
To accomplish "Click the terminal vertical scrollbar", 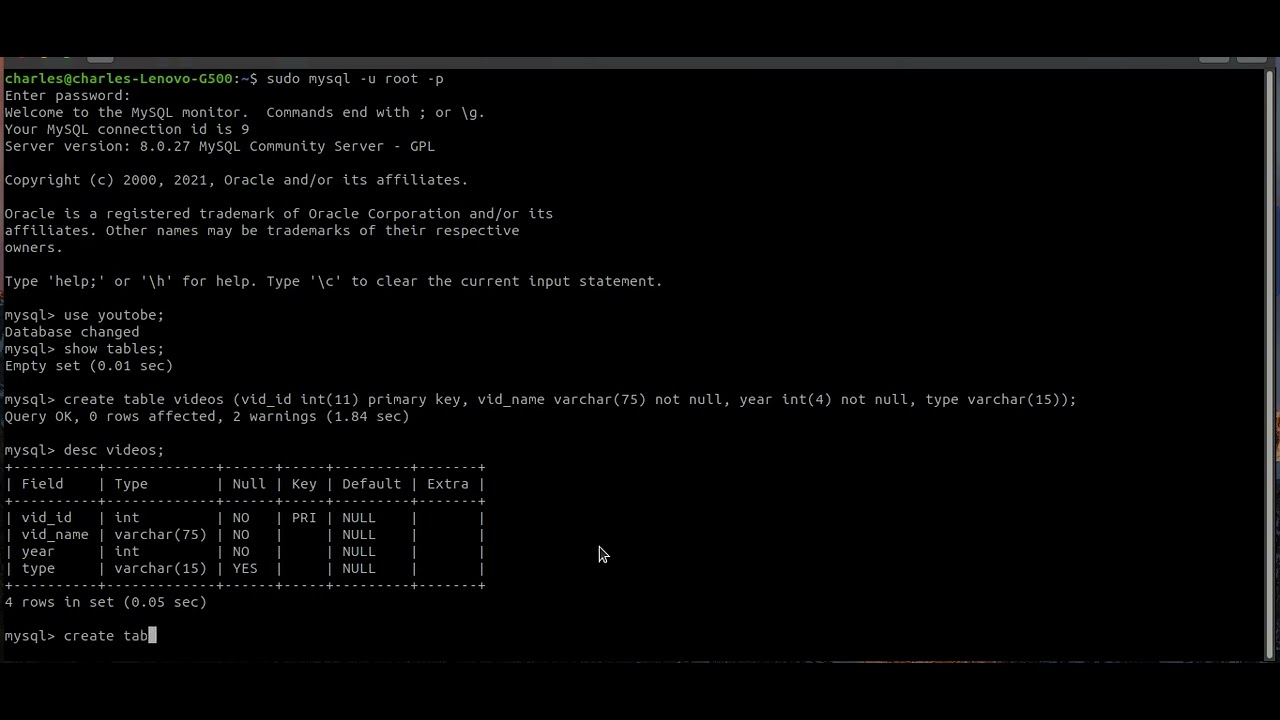I will 1270,365.
